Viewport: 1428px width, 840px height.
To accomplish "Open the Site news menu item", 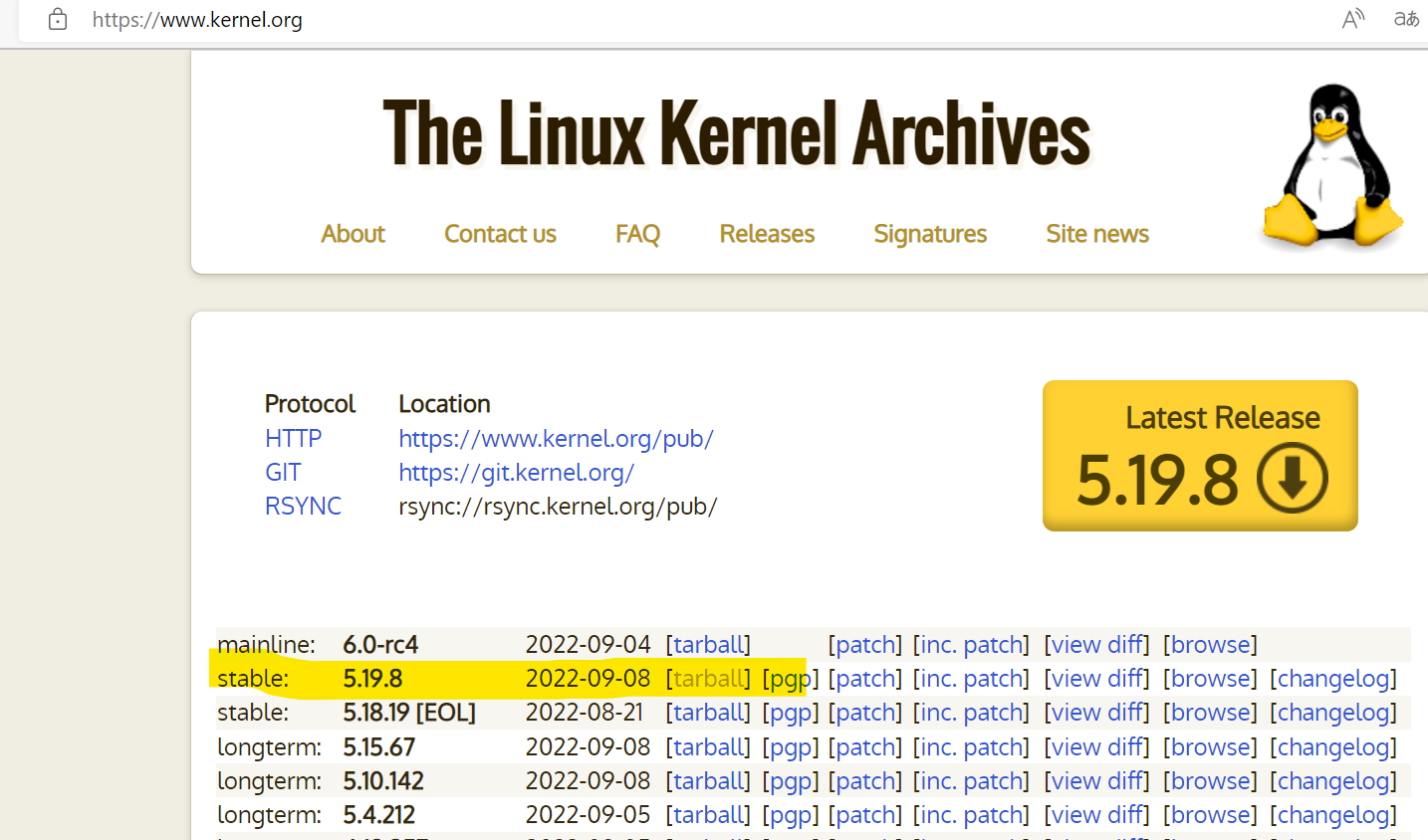I will 1097,234.
